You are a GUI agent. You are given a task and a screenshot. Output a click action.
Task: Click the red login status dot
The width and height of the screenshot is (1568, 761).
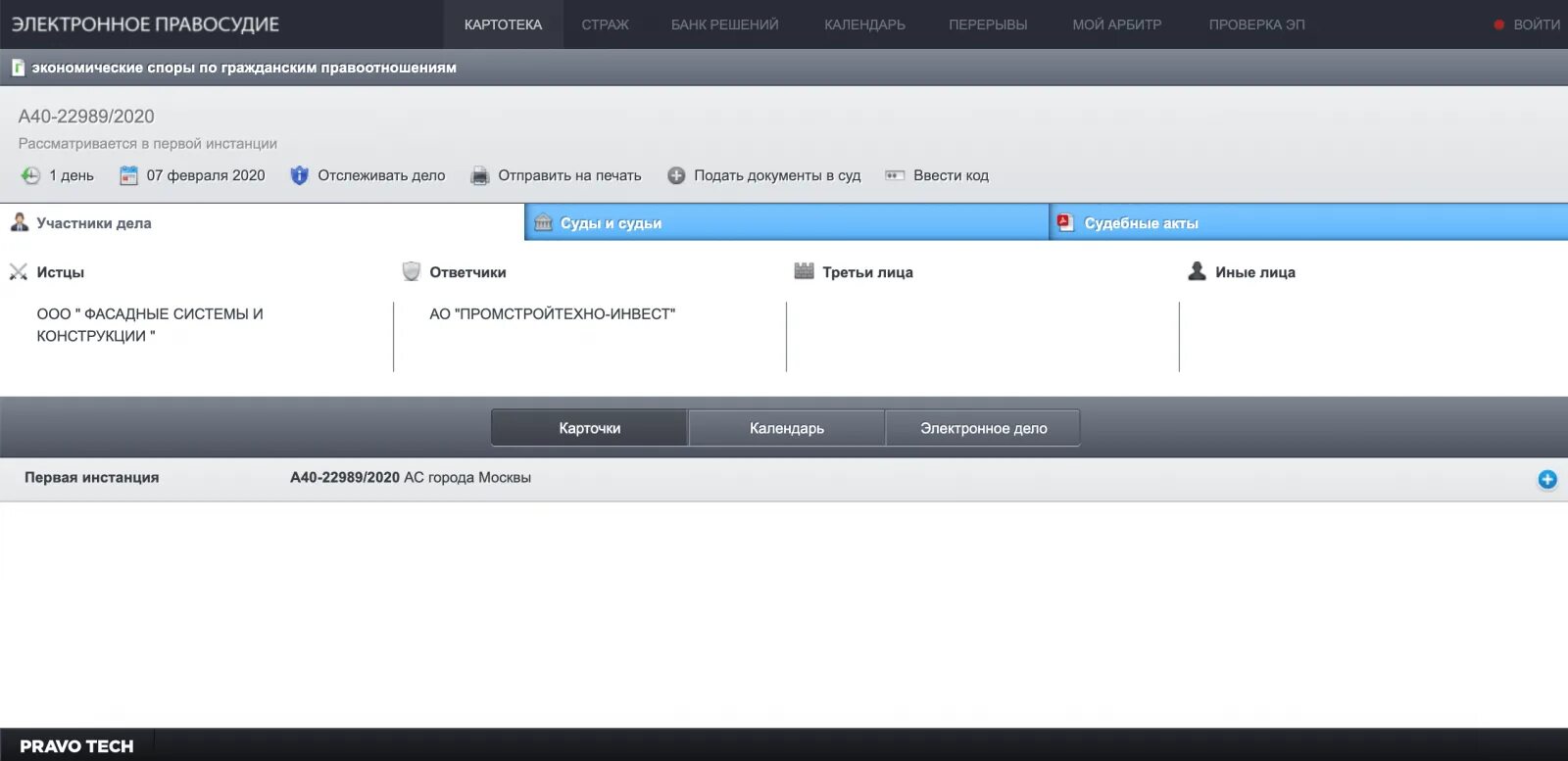click(1498, 24)
